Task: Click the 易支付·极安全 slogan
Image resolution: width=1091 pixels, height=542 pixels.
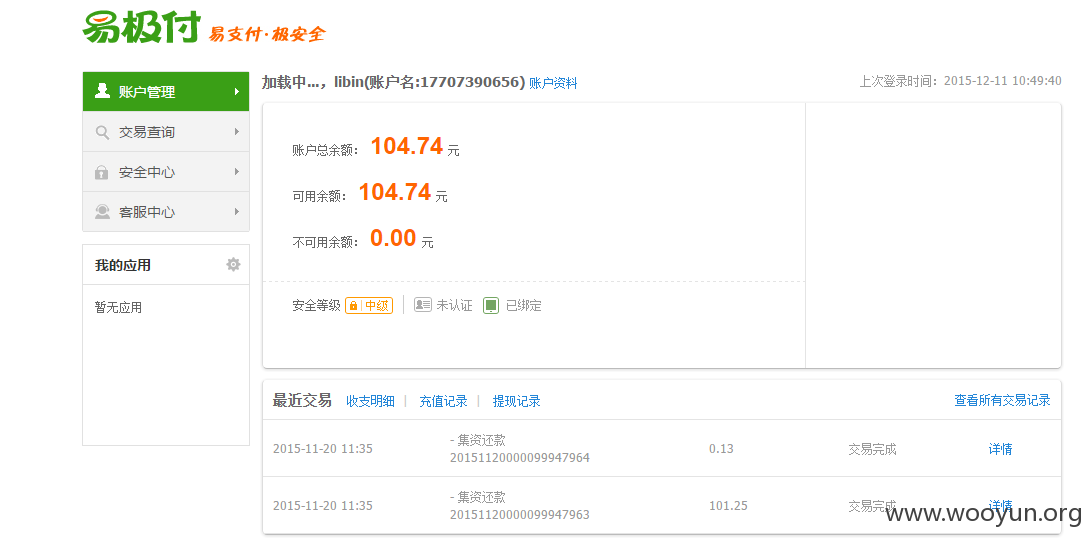Action: (x=267, y=33)
